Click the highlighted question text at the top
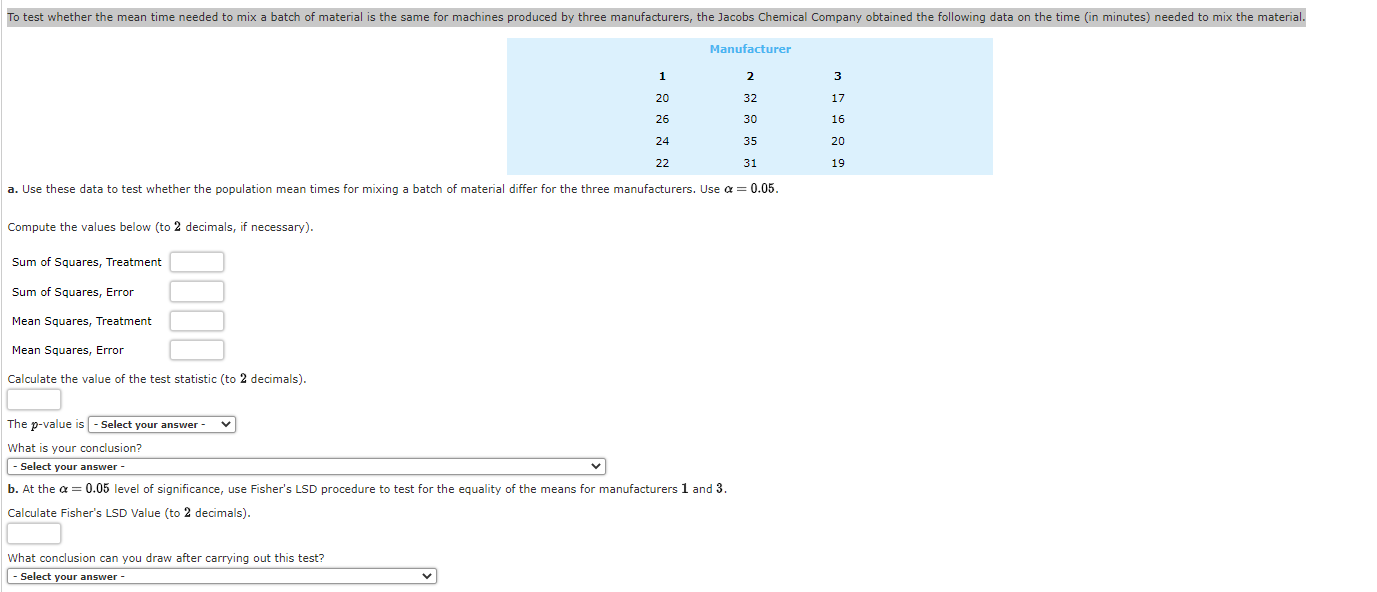 653,15
